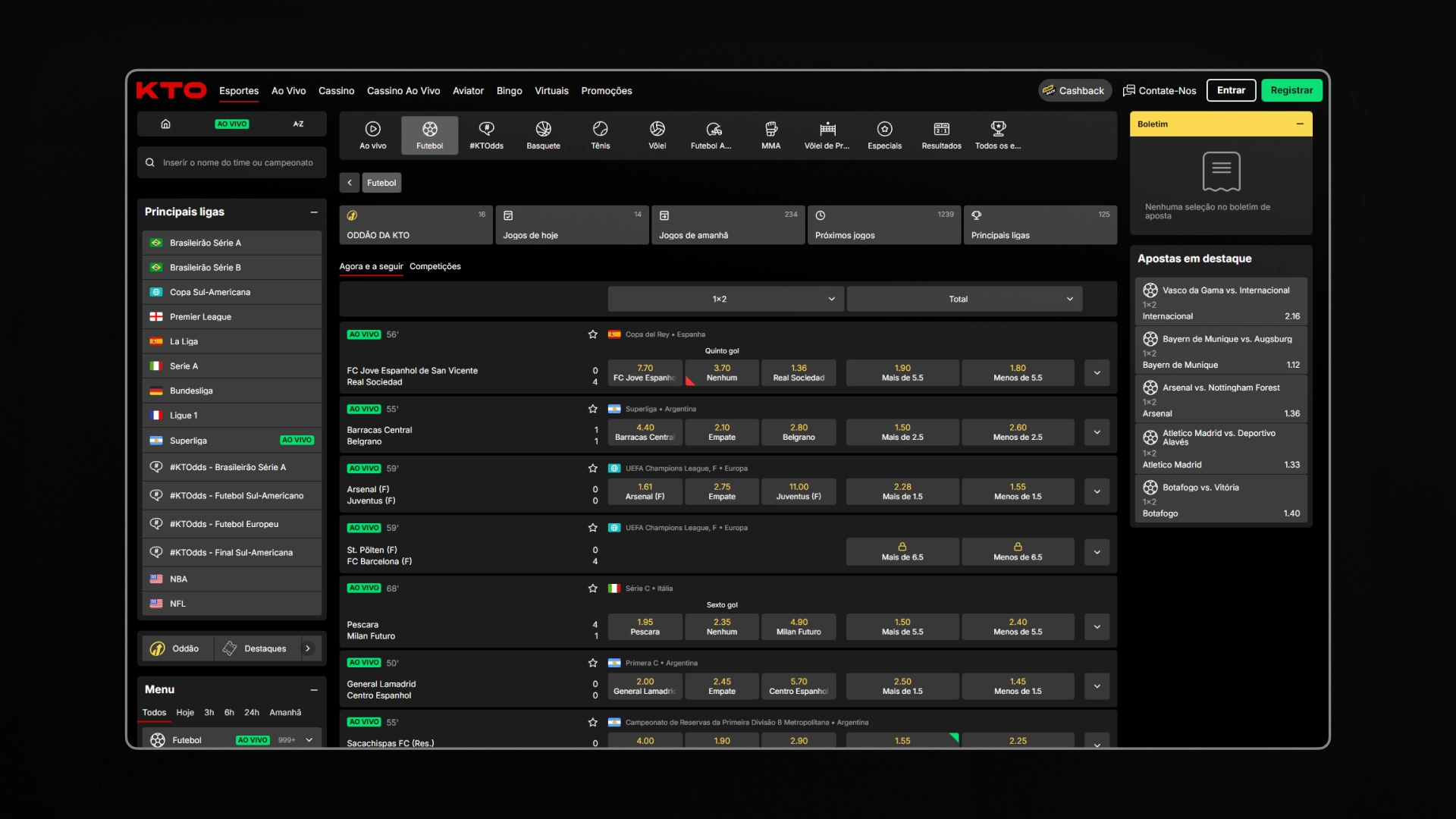1456x819 pixels.
Task: Select the Vôlei sport icon
Action: tap(657, 136)
